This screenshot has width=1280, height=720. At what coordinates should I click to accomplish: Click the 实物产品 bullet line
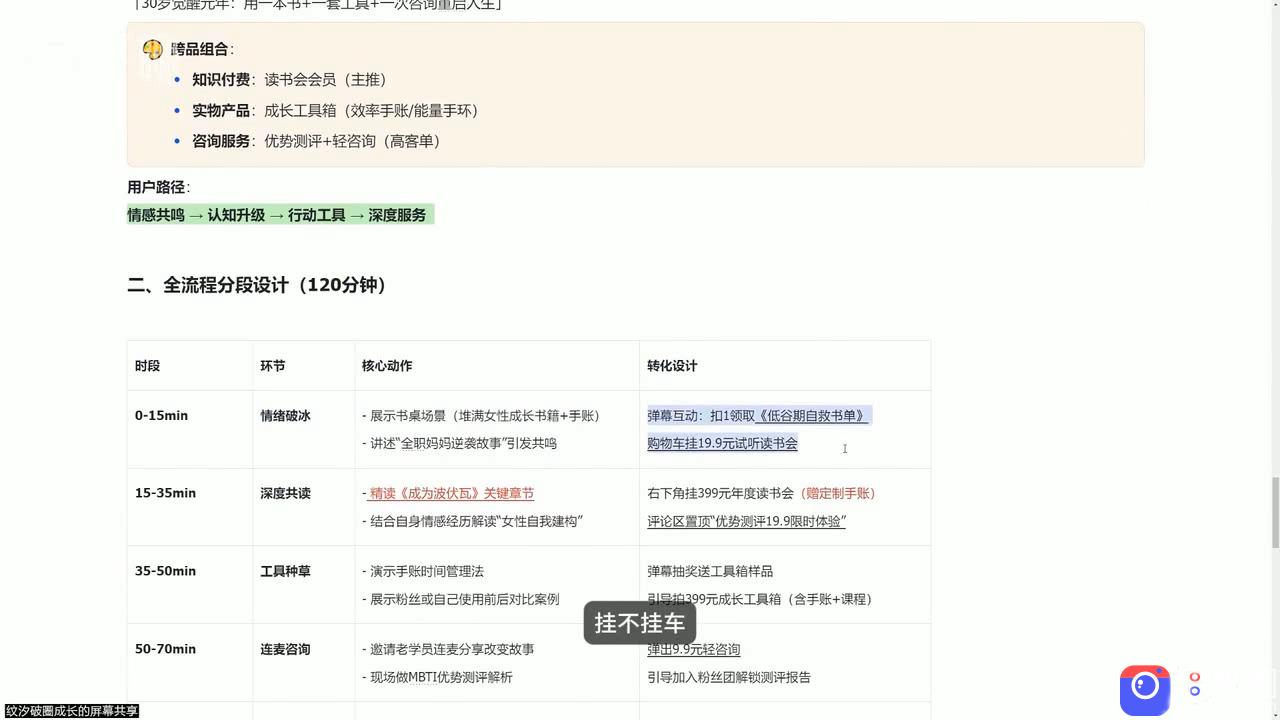coord(336,110)
